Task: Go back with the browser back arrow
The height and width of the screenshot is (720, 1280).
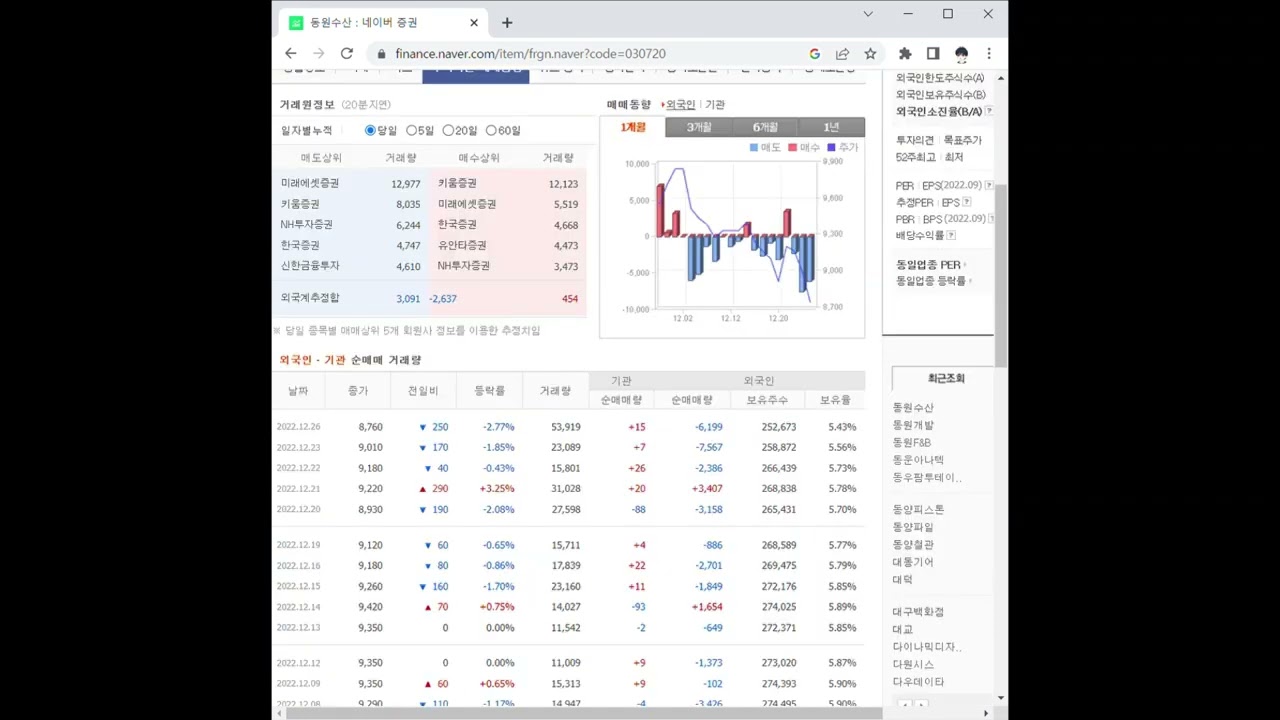Action: [290, 53]
